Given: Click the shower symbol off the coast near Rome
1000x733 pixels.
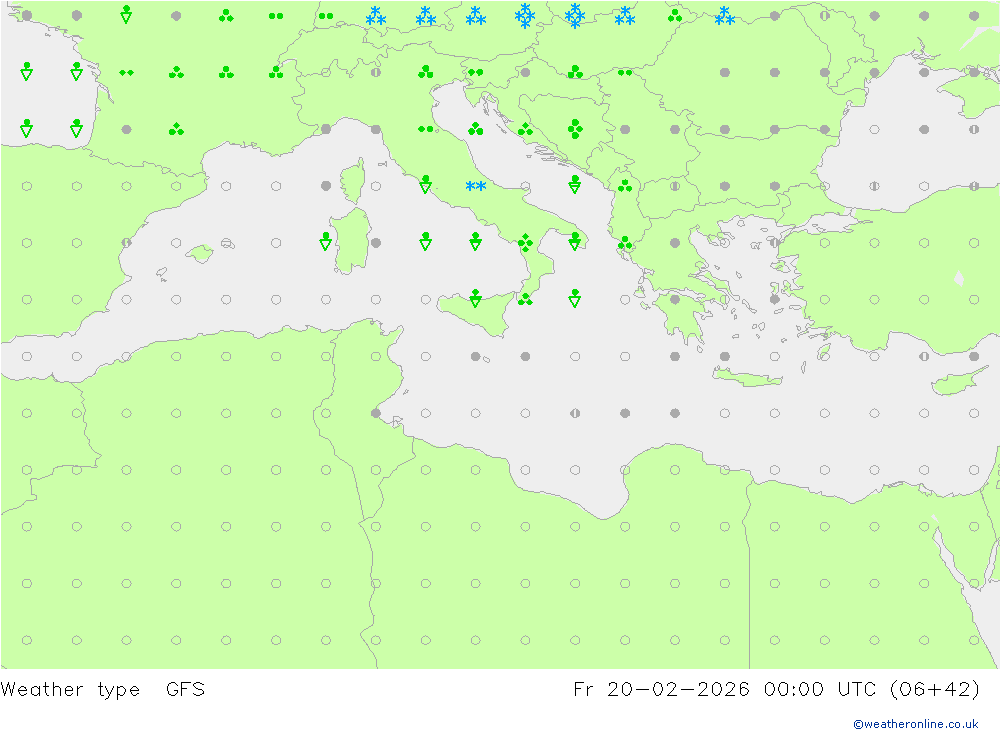Looking at the screenshot, I should [x=426, y=185].
